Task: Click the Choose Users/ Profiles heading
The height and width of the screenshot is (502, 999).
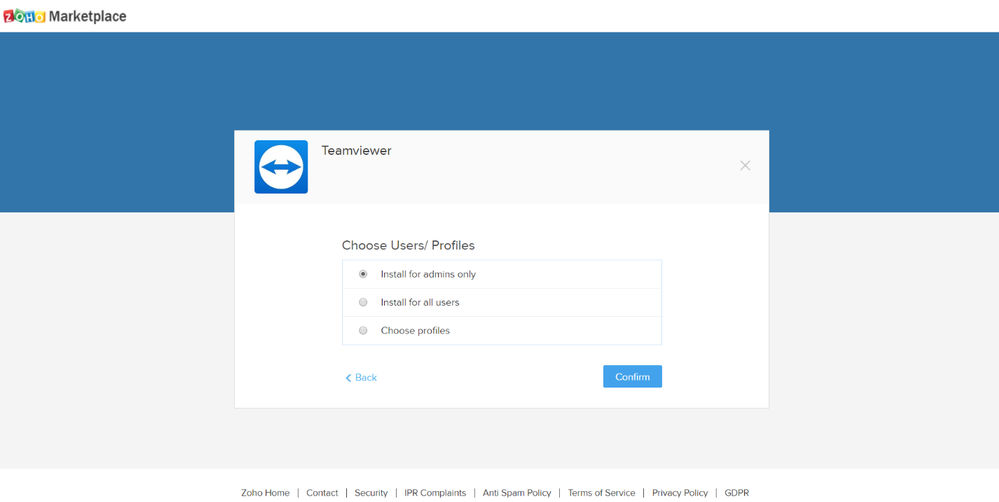Action: coord(408,245)
